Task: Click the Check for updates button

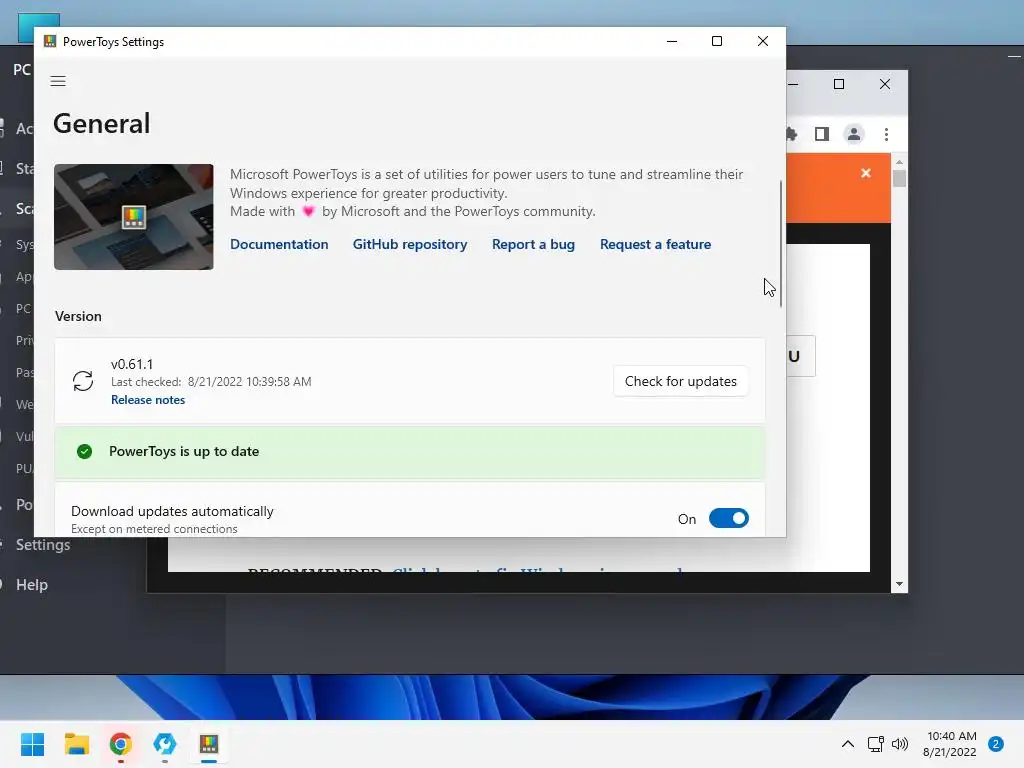Action: [x=680, y=381]
